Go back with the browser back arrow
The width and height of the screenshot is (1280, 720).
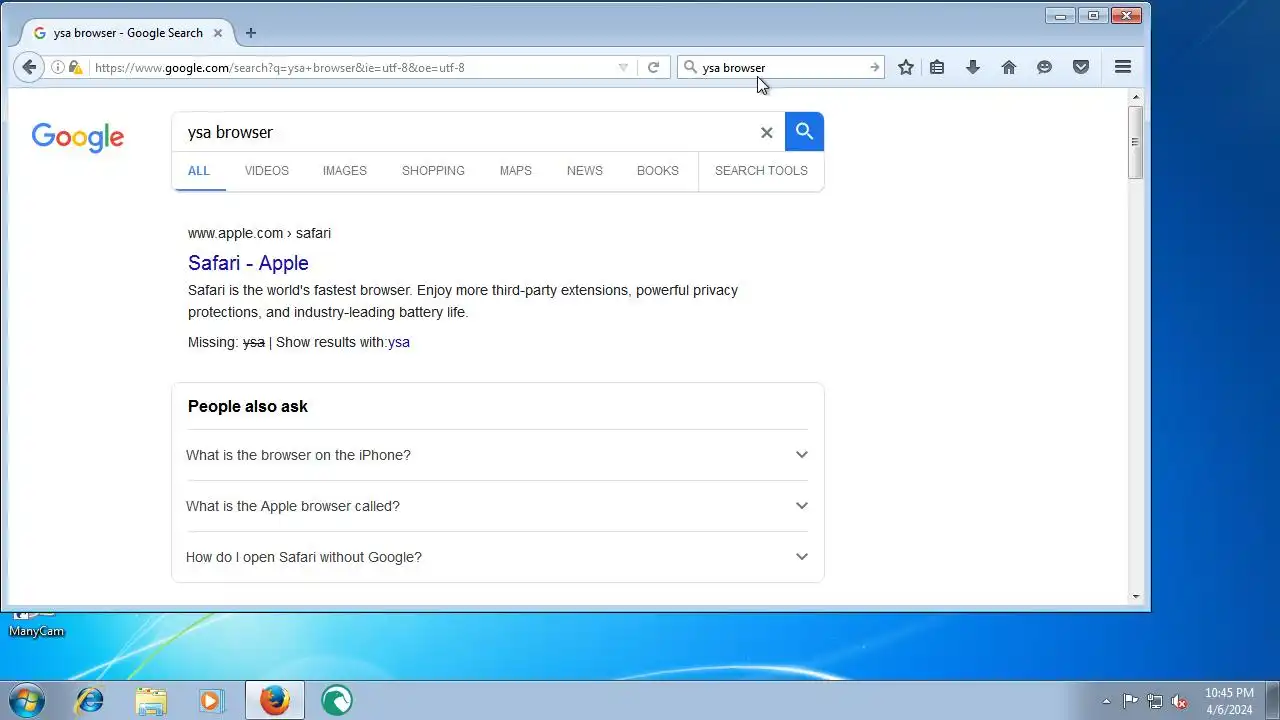pos(29,67)
